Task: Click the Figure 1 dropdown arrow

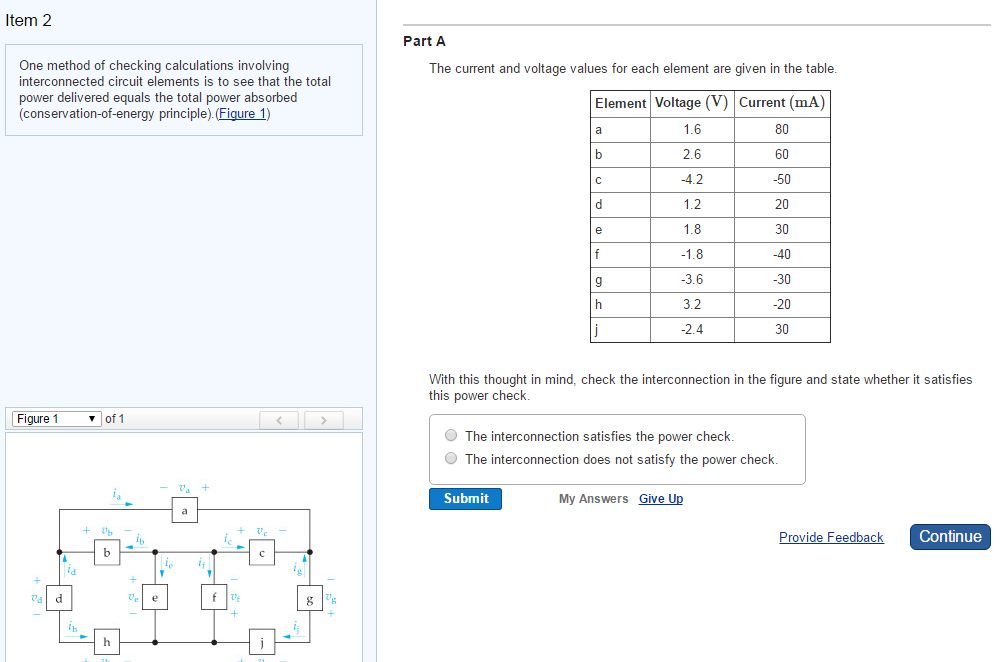Action: 90,418
